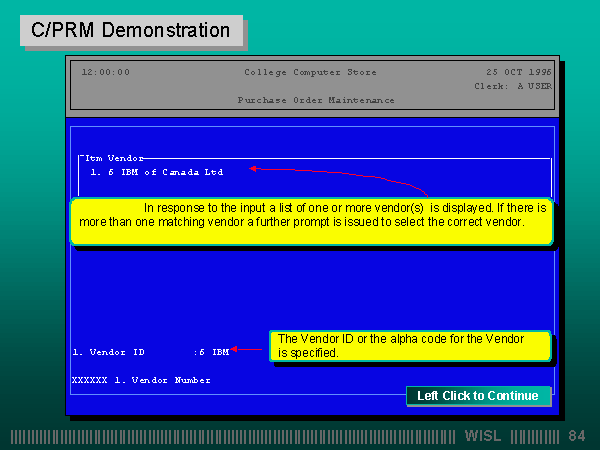Click the small yellow Vendor ID callout
The image size is (600, 450).
point(410,346)
